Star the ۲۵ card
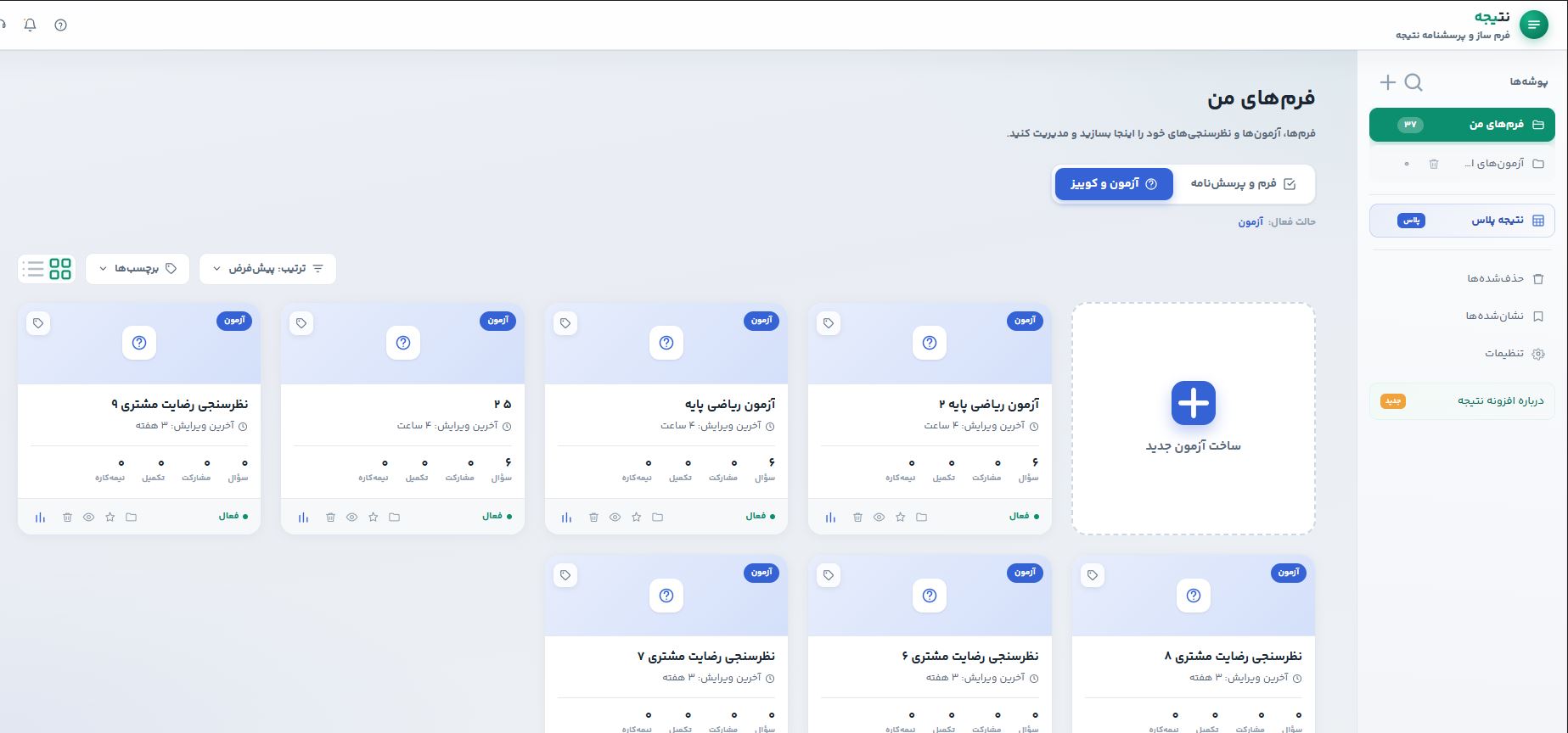This screenshot has width=1568, height=733. [x=374, y=517]
